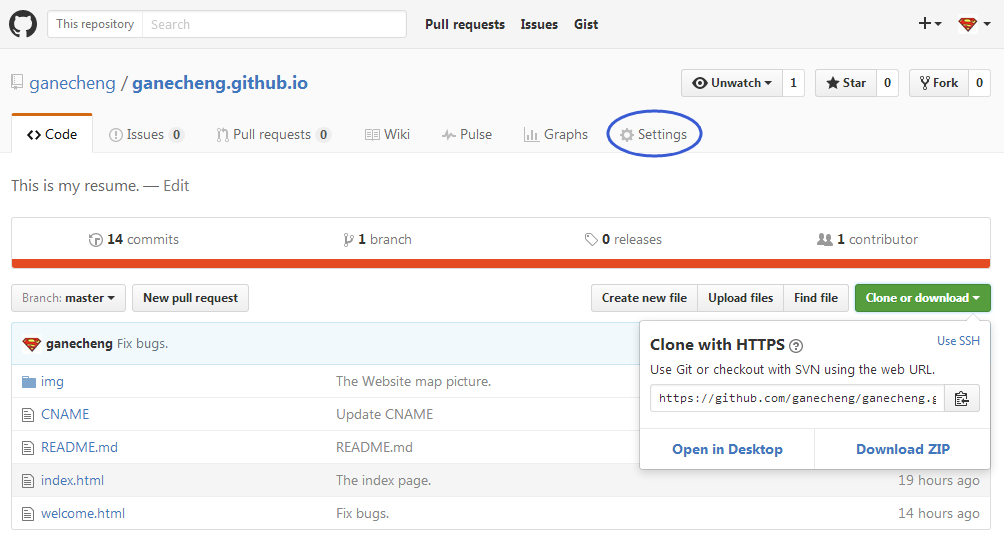The height and width of the screenshot is (533, 1004).
Task: Click 'The Website map picture.' commit message
Action: [414, 382]
